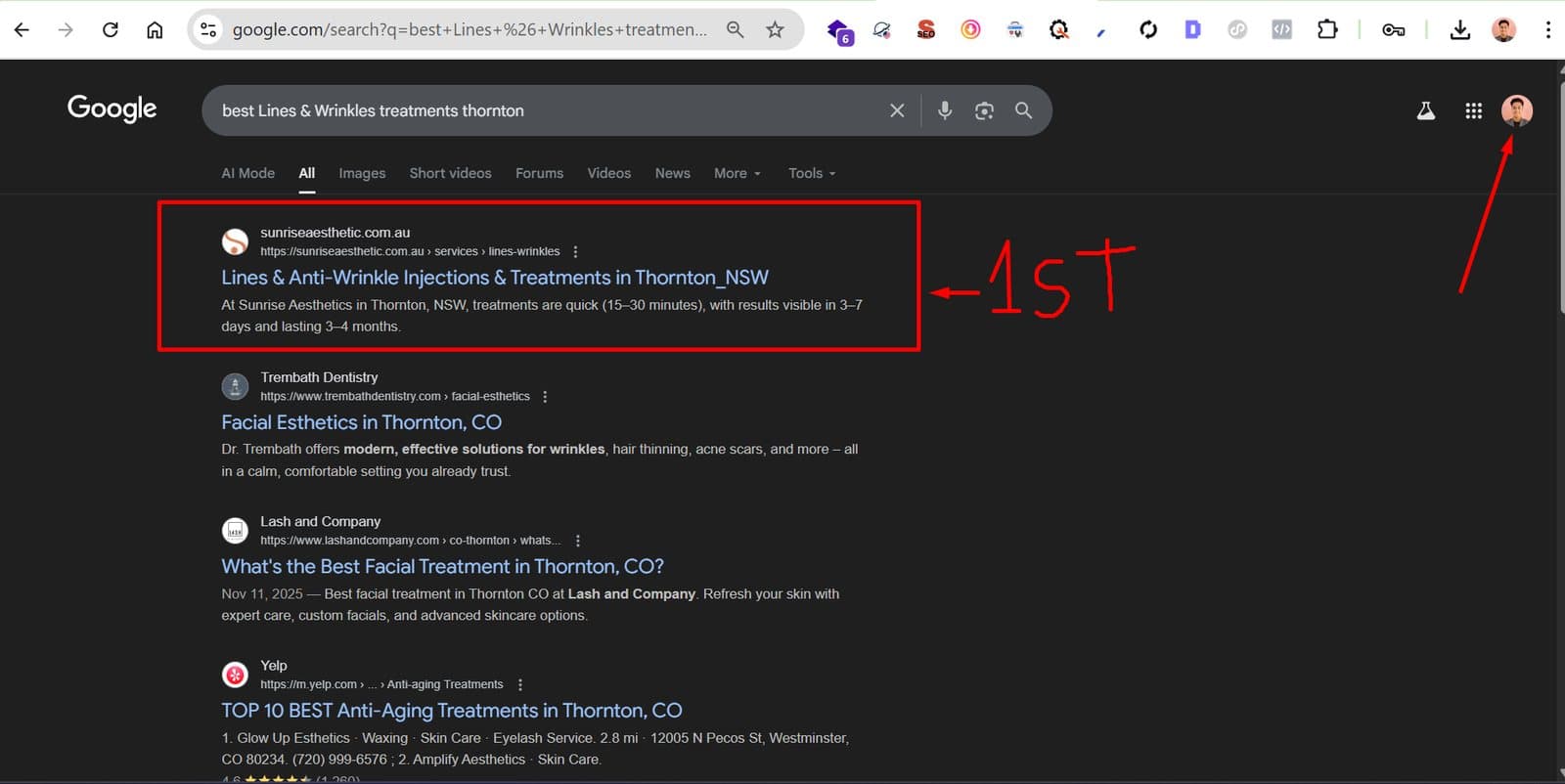Switch to the Short videos tab
This screenshot has height=784, width=1565.
click(x=450, y=173)
